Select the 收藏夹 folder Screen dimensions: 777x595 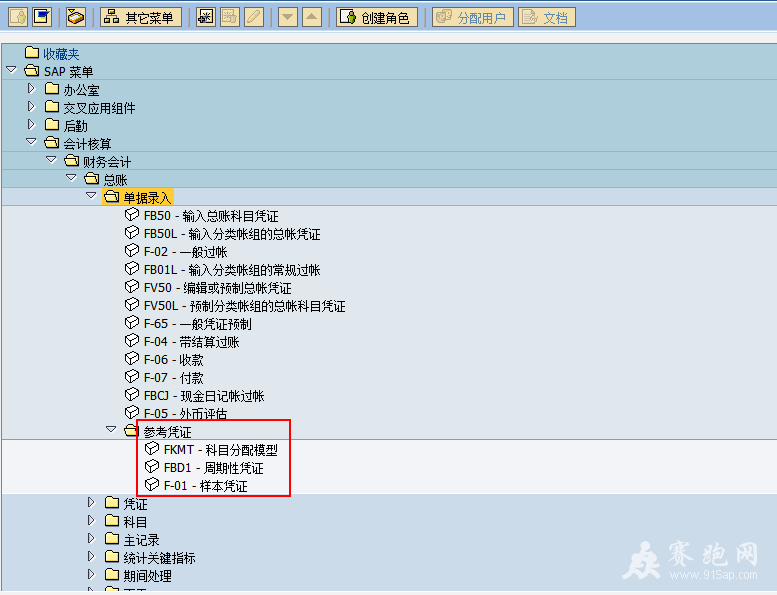click(53, 53)
